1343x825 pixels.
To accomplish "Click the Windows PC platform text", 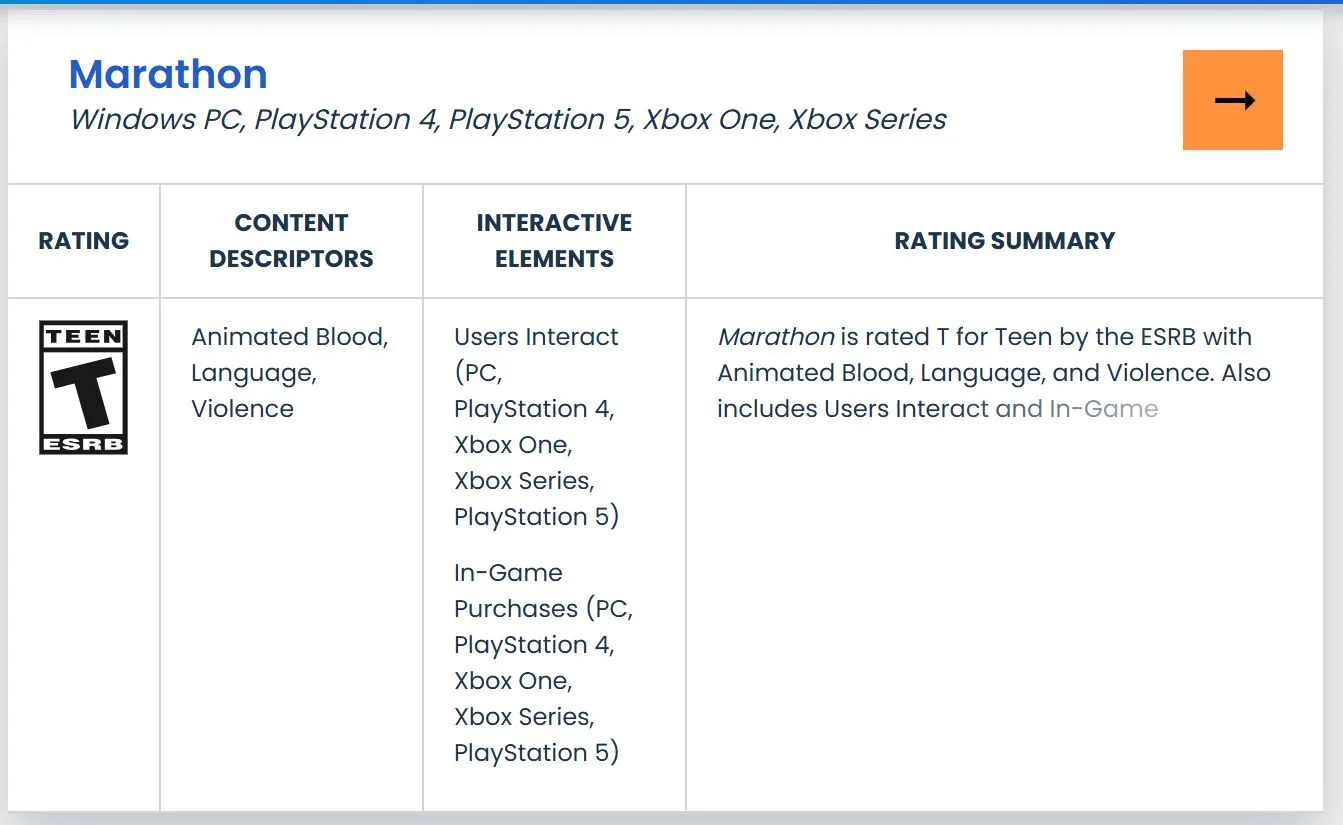I will click(152, 119).
